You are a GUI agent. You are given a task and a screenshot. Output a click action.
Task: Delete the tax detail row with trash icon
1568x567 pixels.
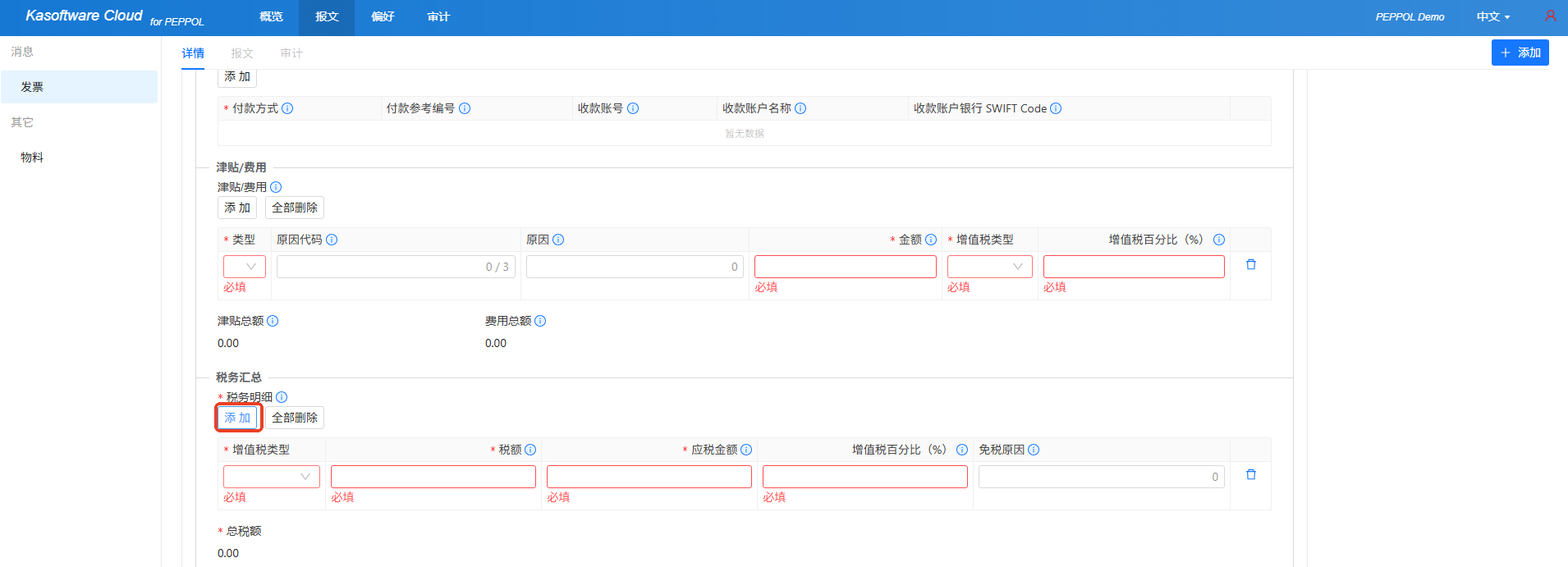click(1250, 475)
